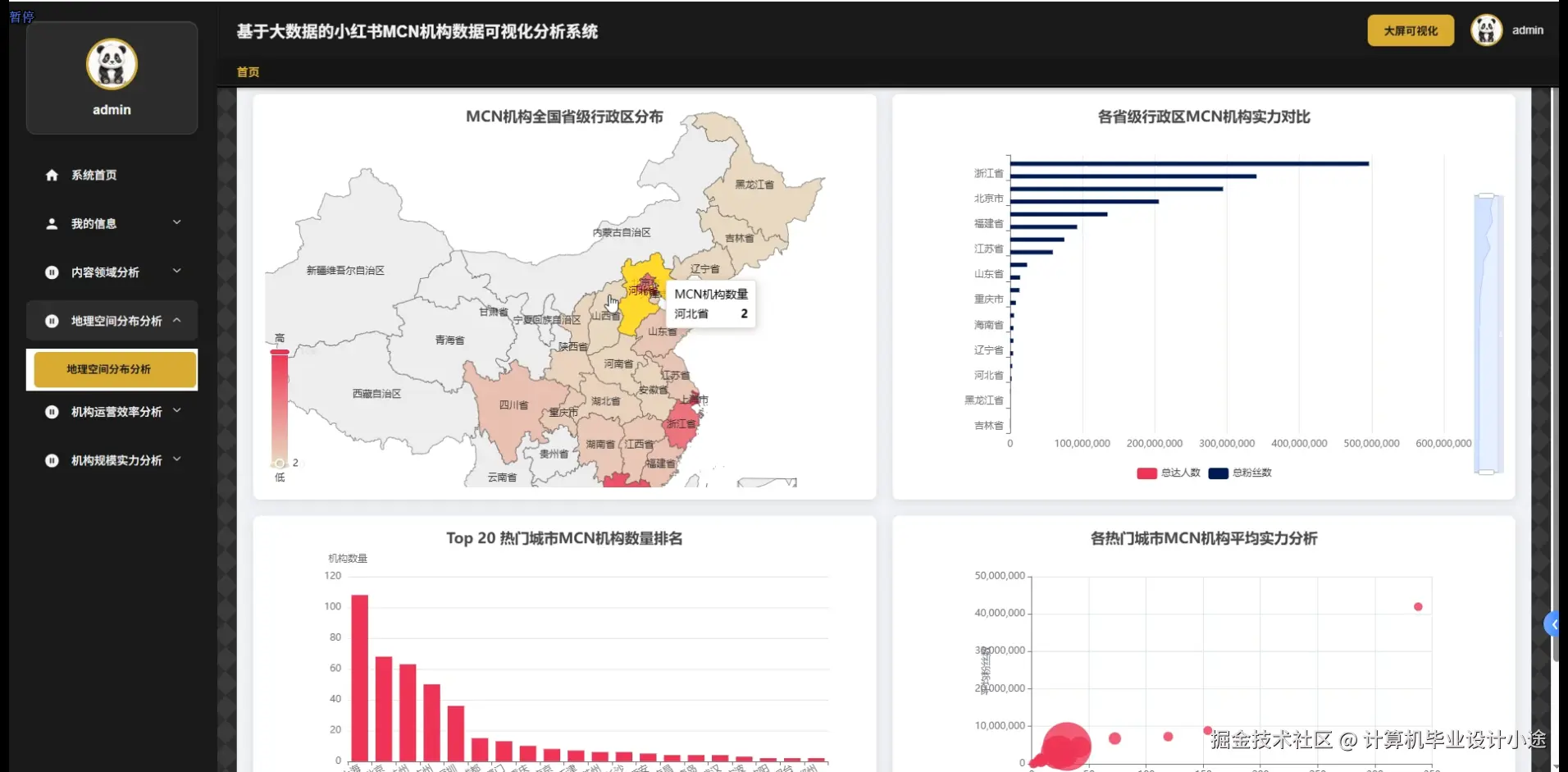Click the title MCN机构全国省级行政区分布
The width and height of the screenshot is (1568, 772).
pyautogui.click(x=564, y=117)
